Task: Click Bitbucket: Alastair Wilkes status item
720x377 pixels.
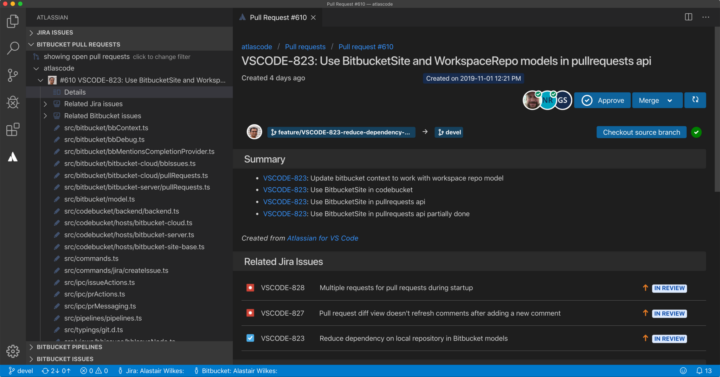Action: click(x=236, y=371)
